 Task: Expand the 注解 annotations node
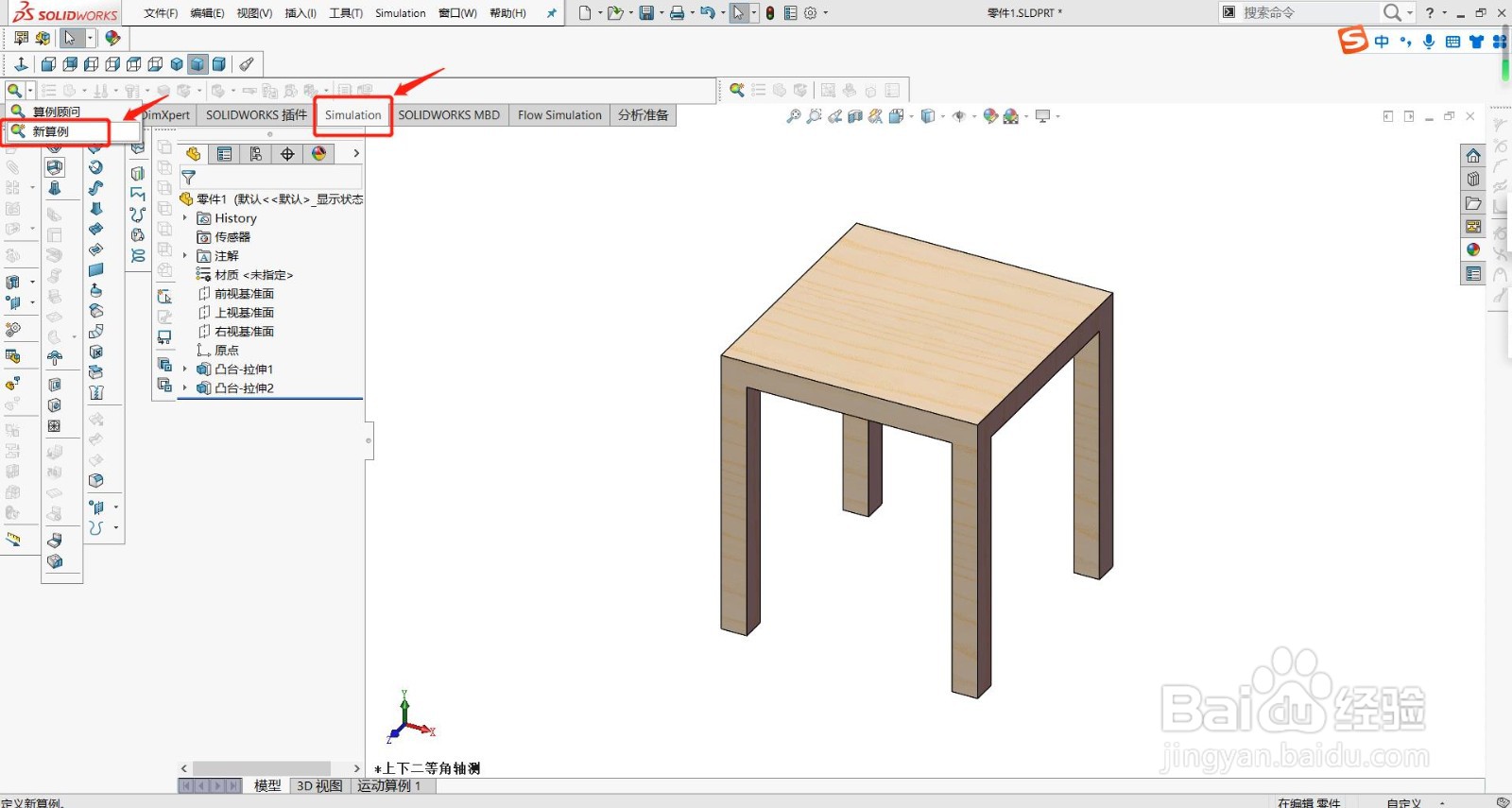(185, 256)
